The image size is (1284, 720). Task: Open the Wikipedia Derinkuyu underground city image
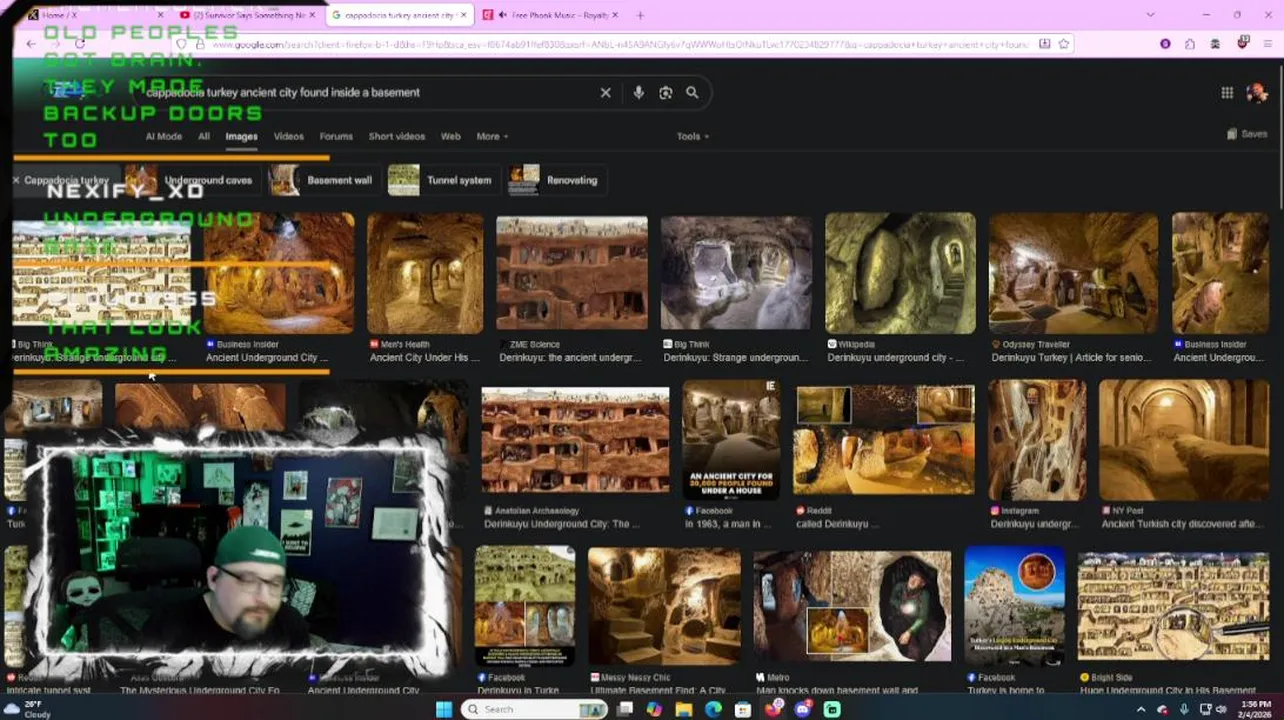point(900,273)
